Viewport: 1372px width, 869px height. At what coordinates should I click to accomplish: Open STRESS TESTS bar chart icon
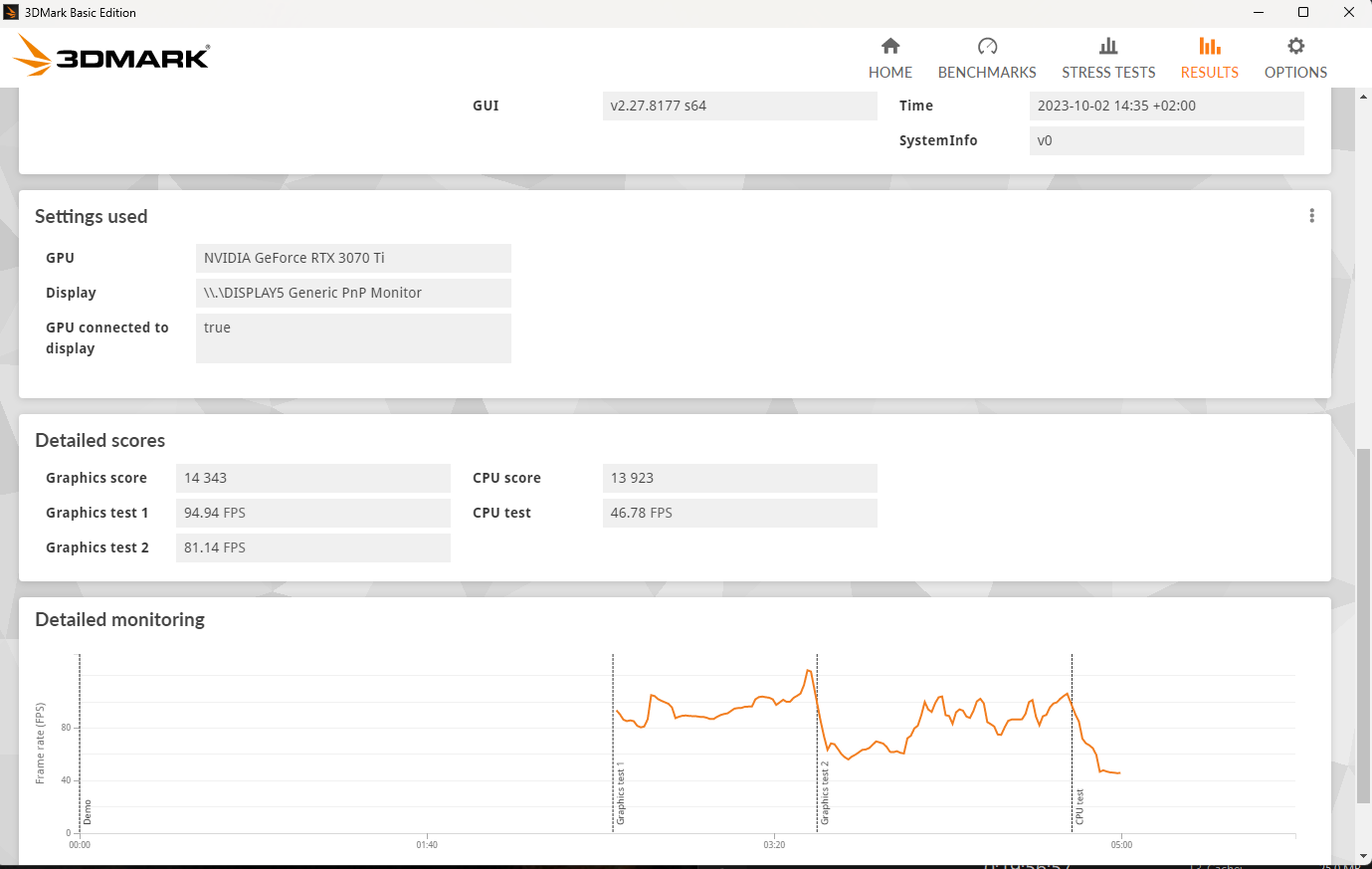click(1108, 46)
